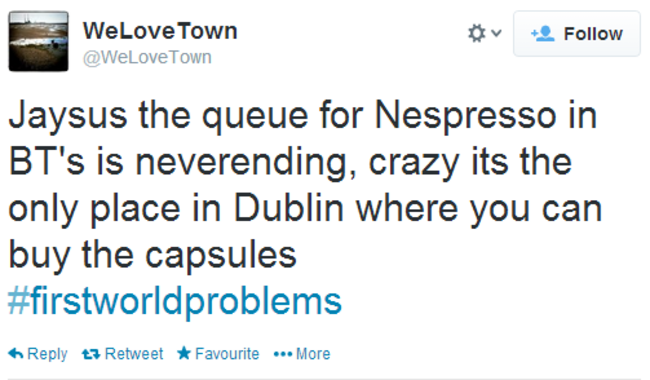The image size is (650, 380).
Task: Click the three-dots More icon
Action: (x=283, y=354)
